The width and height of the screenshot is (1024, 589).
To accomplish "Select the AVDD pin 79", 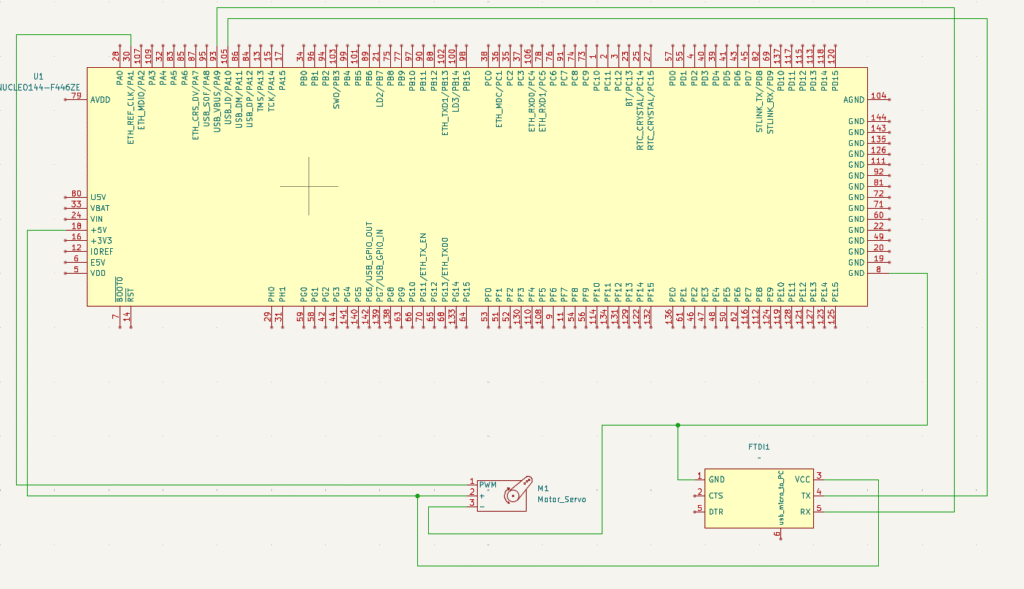I will (77, 99).
